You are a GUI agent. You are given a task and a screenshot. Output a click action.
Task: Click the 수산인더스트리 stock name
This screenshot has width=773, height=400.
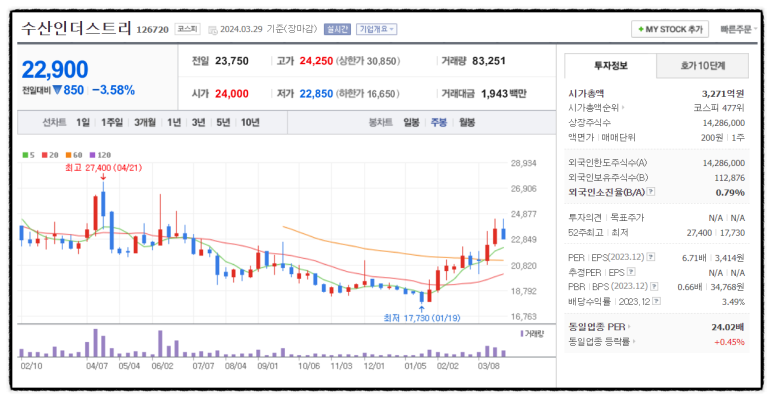click(x=76, y=28)
